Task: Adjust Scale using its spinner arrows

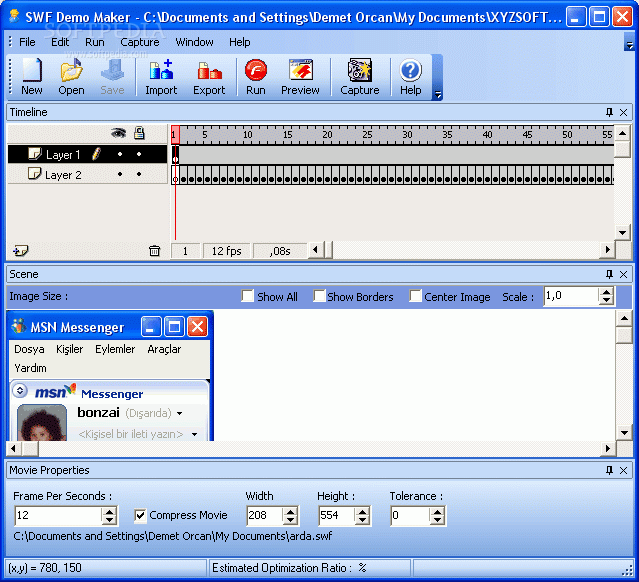Action: click(x=606, y=296)
